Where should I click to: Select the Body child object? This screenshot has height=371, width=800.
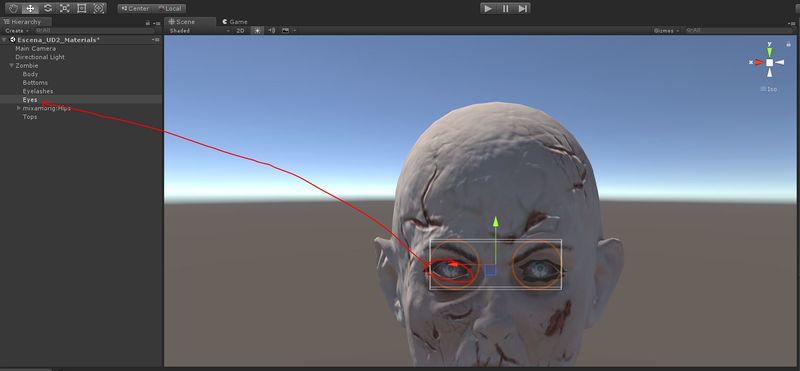coord(31,74)
